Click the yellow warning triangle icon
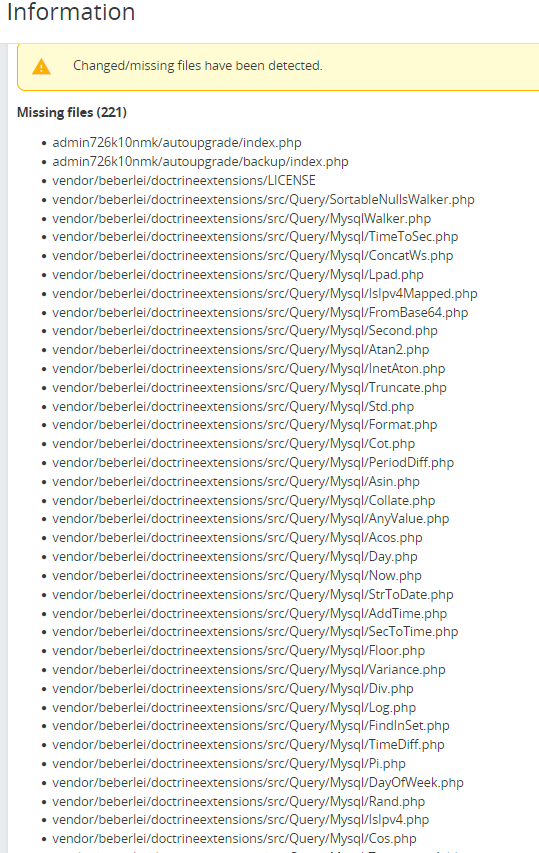The height and width of the screenshot is (853, 539). tap(41, 66)
